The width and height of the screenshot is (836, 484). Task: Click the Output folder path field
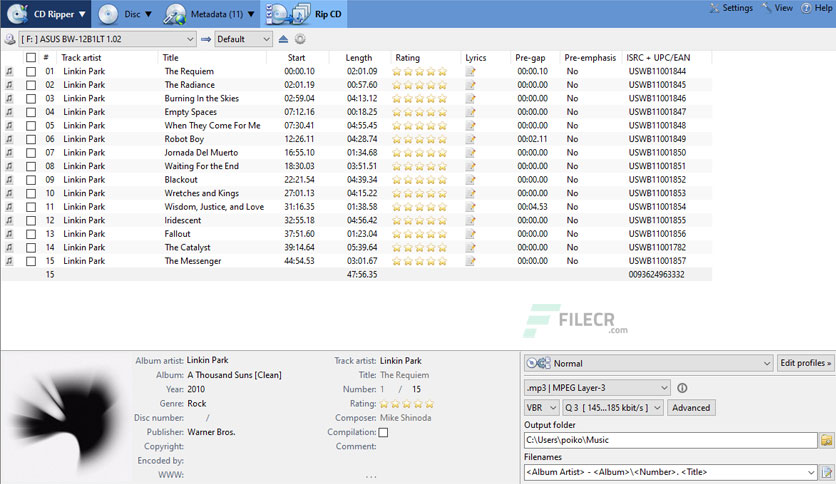coord(671,440)
